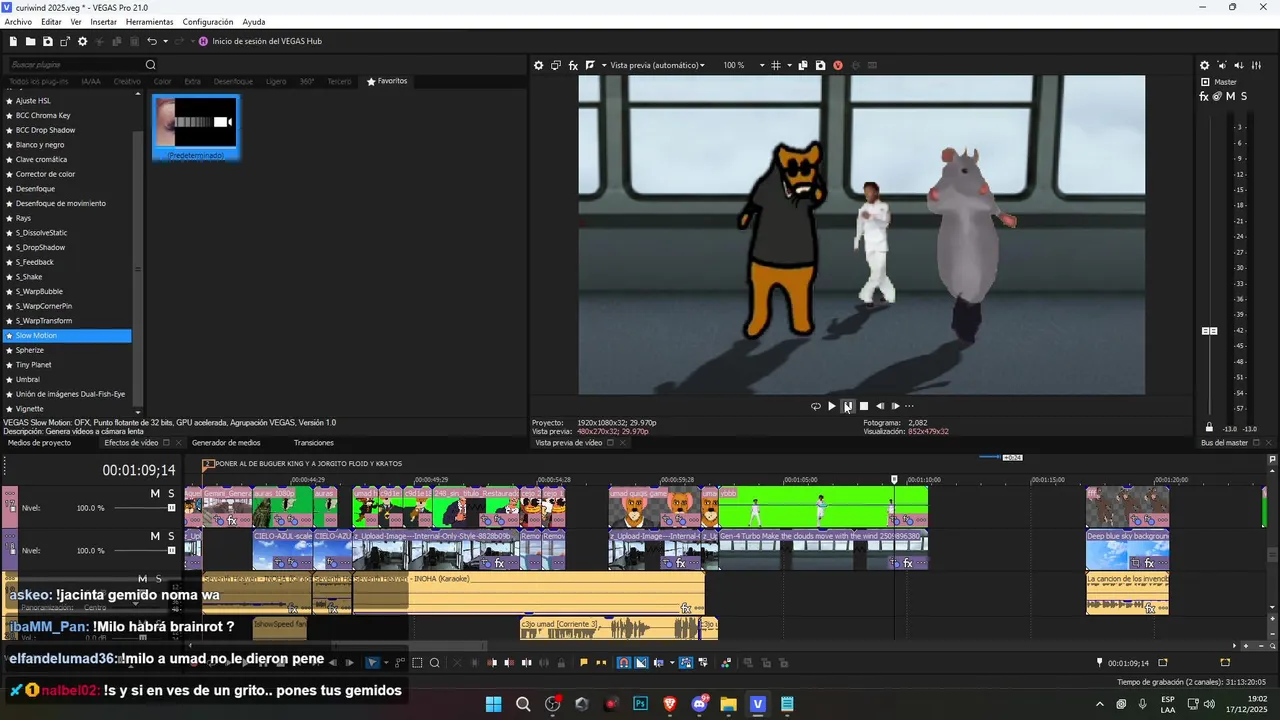Open the Herramientas menu
Screen dimensions: 1280x720
tap(149, 22)
